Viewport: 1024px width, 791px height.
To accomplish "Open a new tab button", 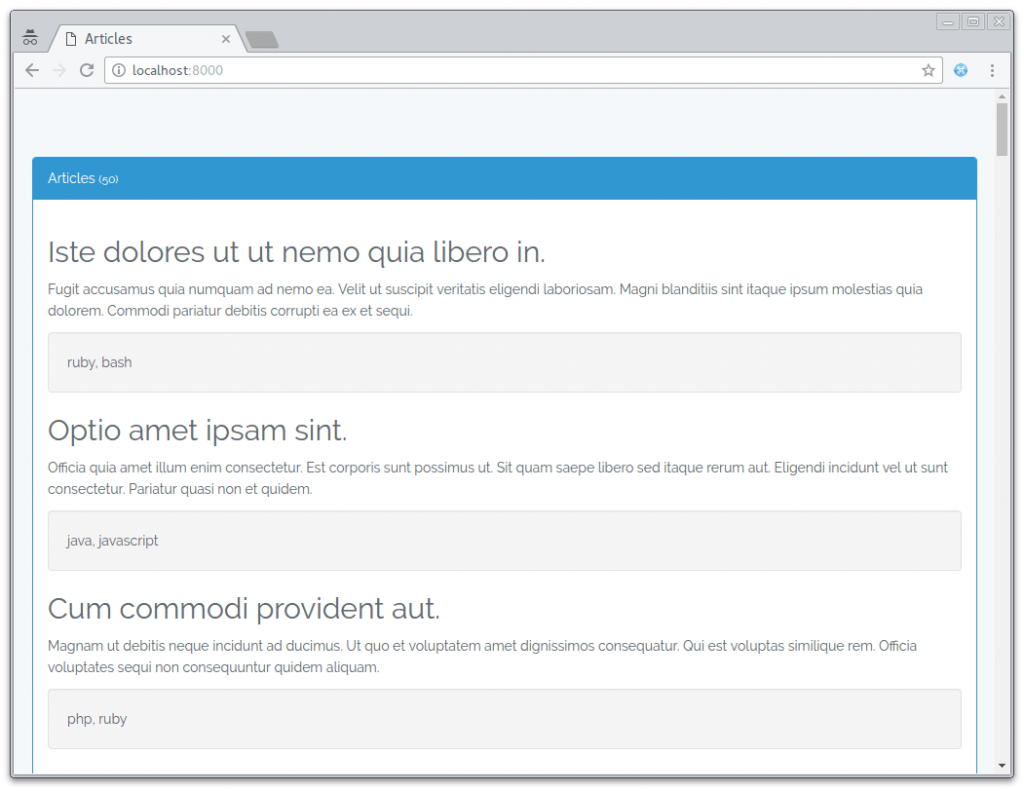I will [x=263, y=40].
